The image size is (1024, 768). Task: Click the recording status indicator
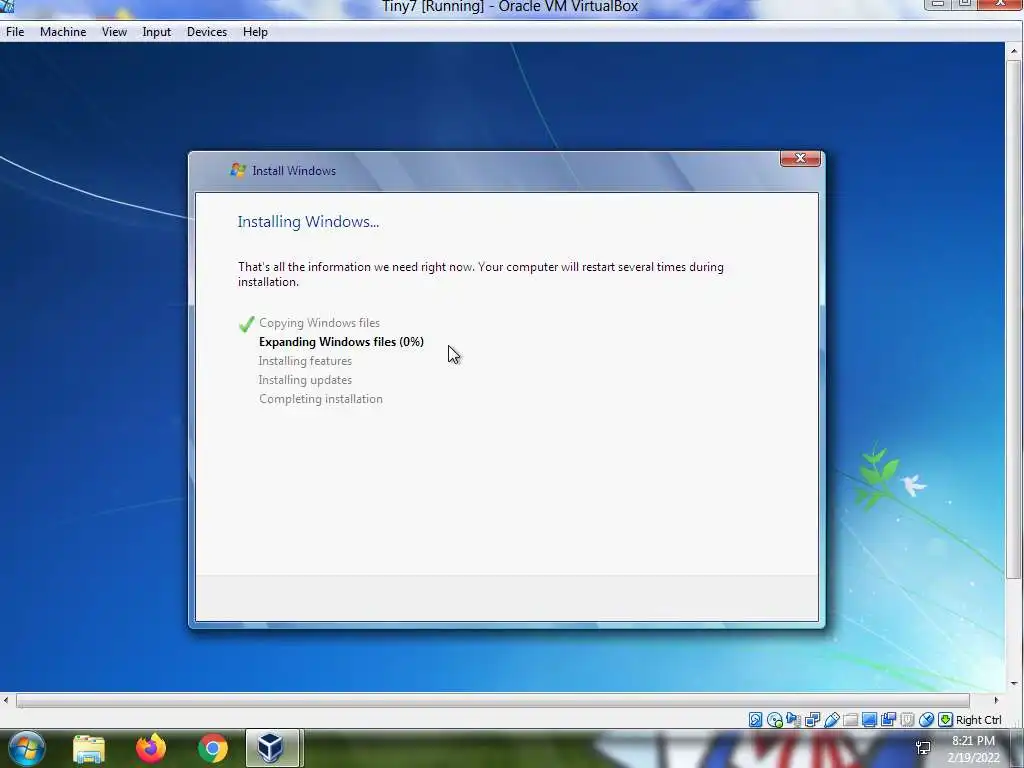(x=888, y=720)
